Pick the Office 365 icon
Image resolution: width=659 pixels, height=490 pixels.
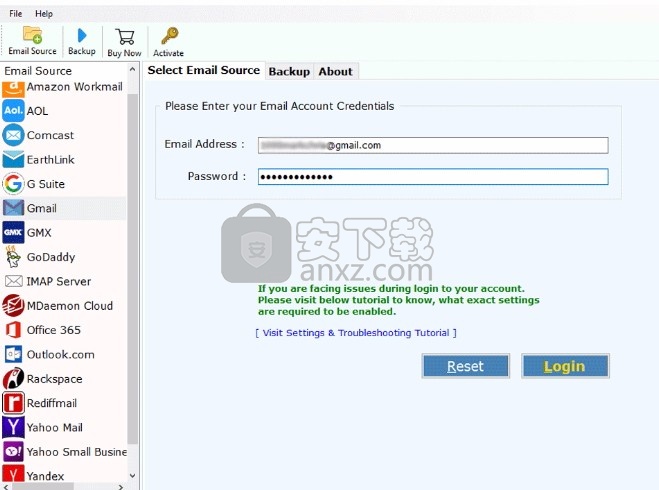point(13,330)
